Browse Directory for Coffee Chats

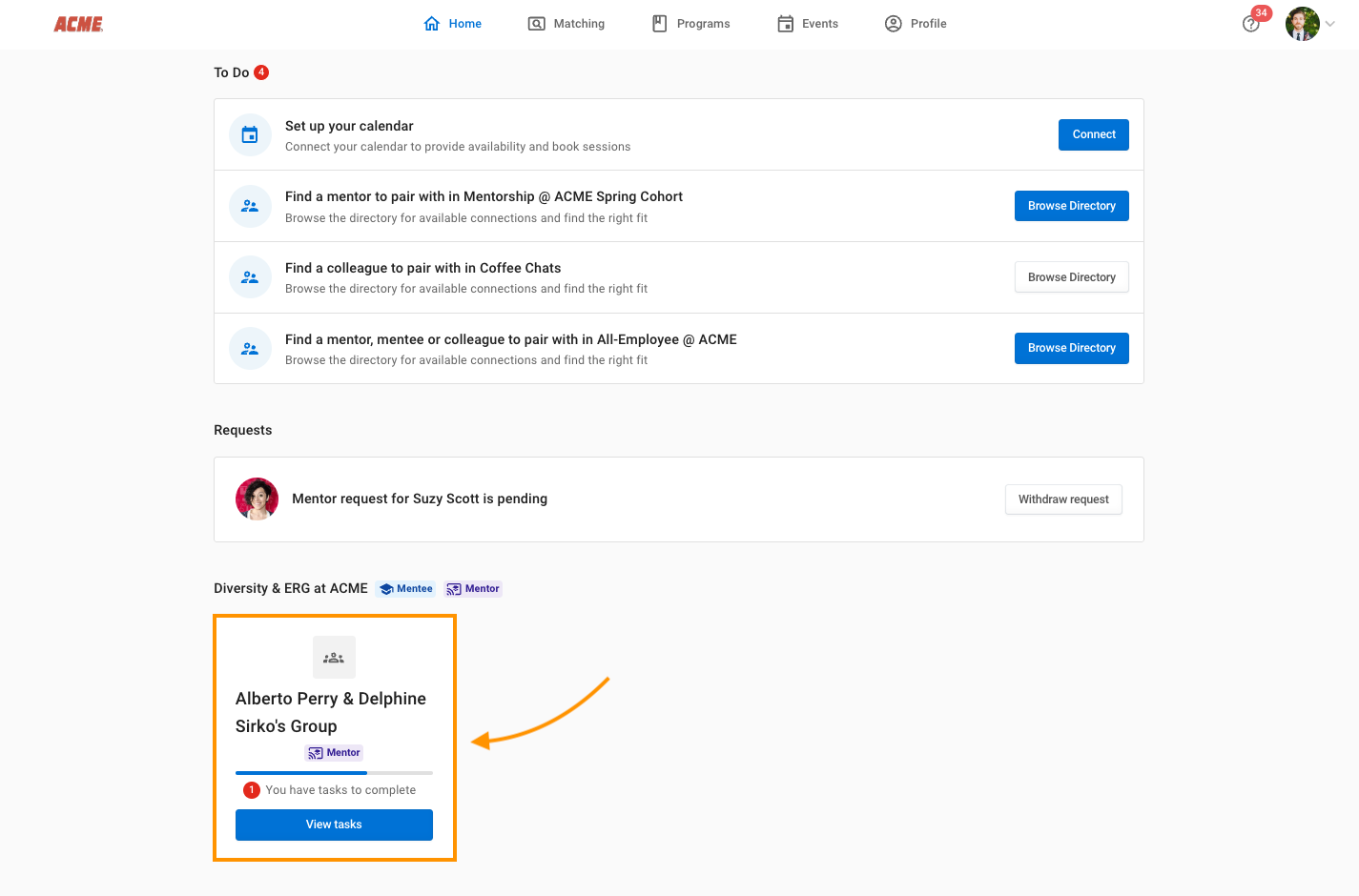pos(1072,277)
